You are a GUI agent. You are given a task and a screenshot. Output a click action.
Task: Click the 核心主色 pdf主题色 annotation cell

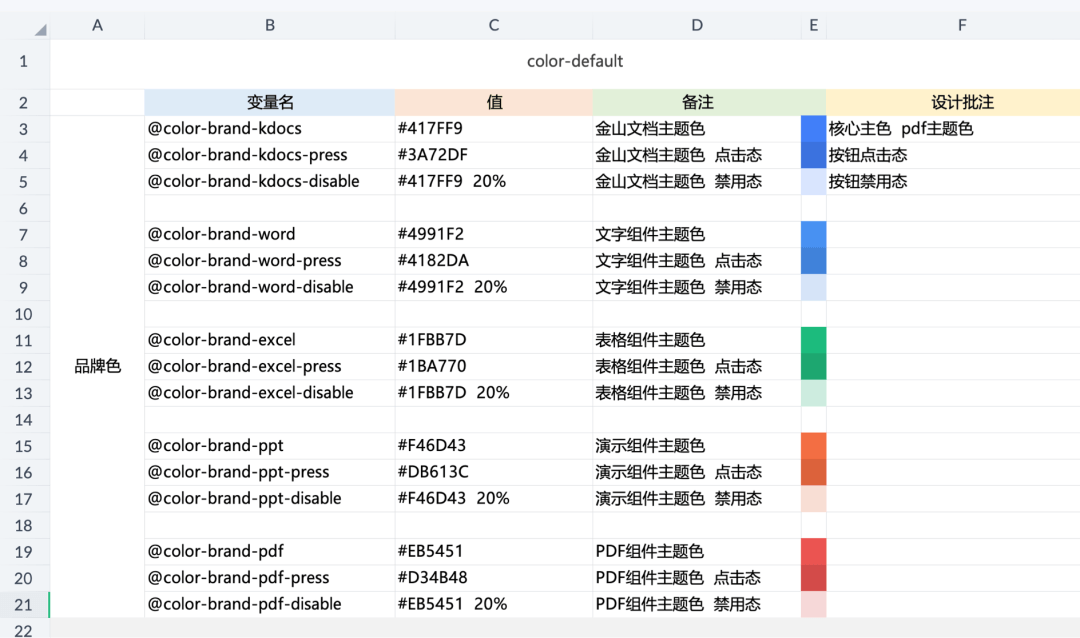coord(953,129)
